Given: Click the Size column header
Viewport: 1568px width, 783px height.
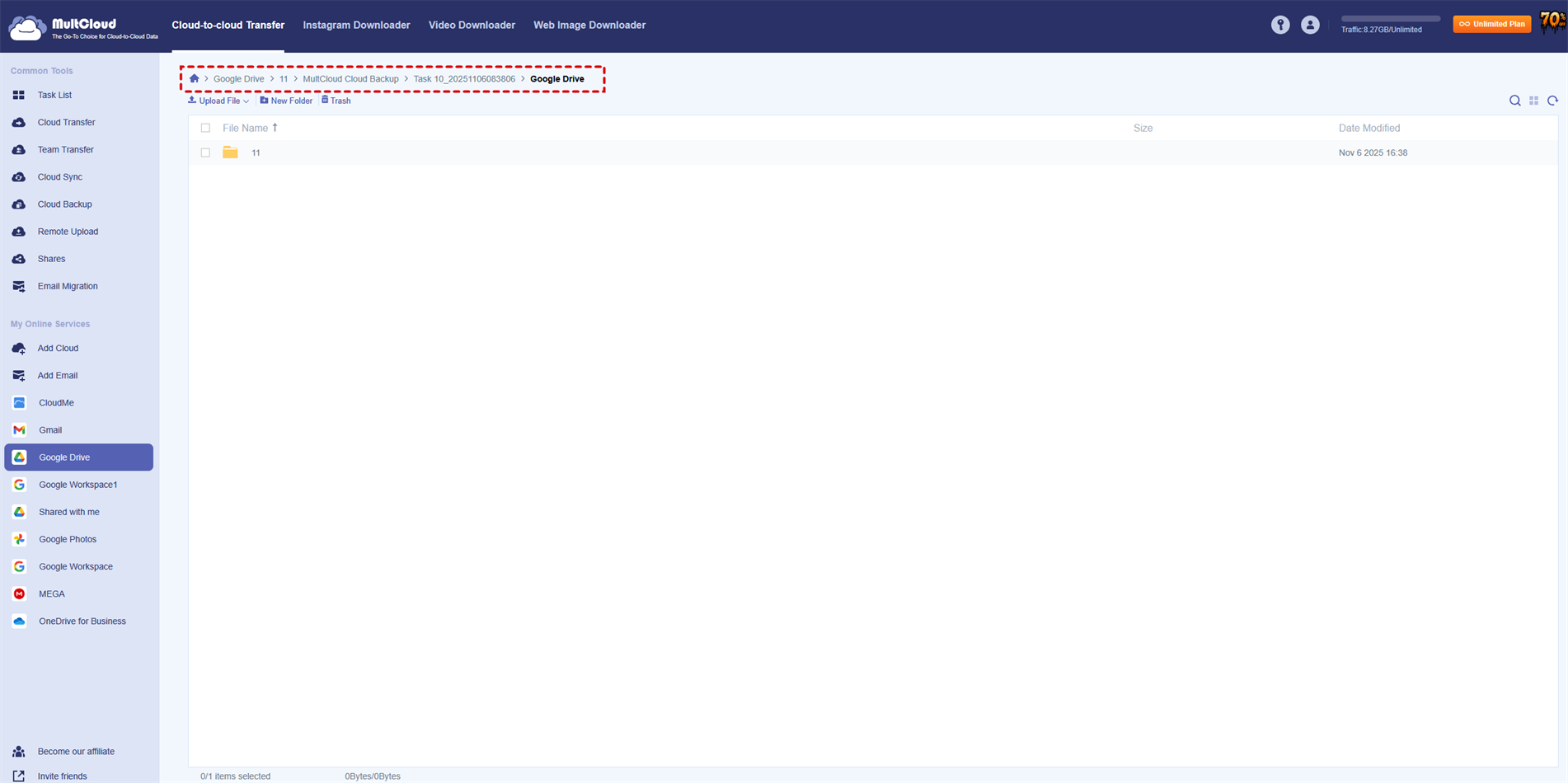Looking at the screenshot, I should (x=1143, y=128).
